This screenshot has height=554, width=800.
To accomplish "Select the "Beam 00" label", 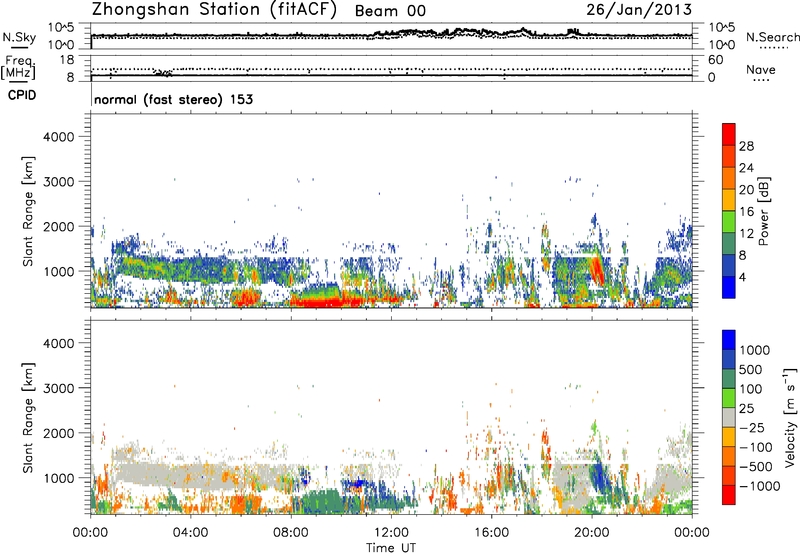I will [390, 11].
